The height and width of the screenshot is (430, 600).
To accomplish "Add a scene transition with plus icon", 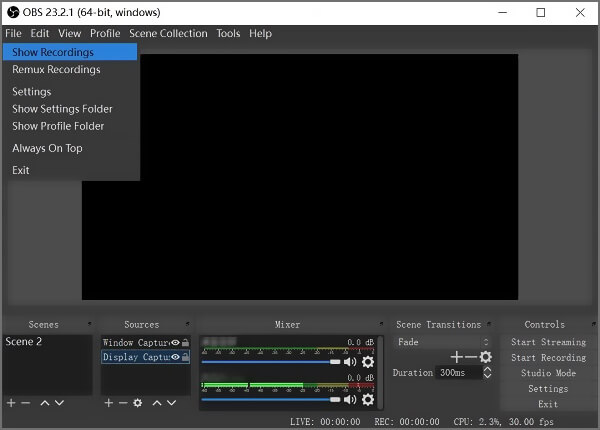I will click(x=457, y=357).
